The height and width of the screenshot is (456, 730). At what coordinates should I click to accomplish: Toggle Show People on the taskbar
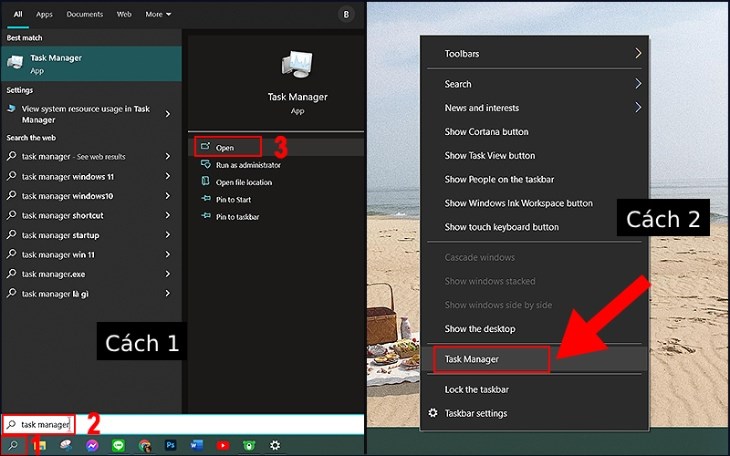pos(534,179)
